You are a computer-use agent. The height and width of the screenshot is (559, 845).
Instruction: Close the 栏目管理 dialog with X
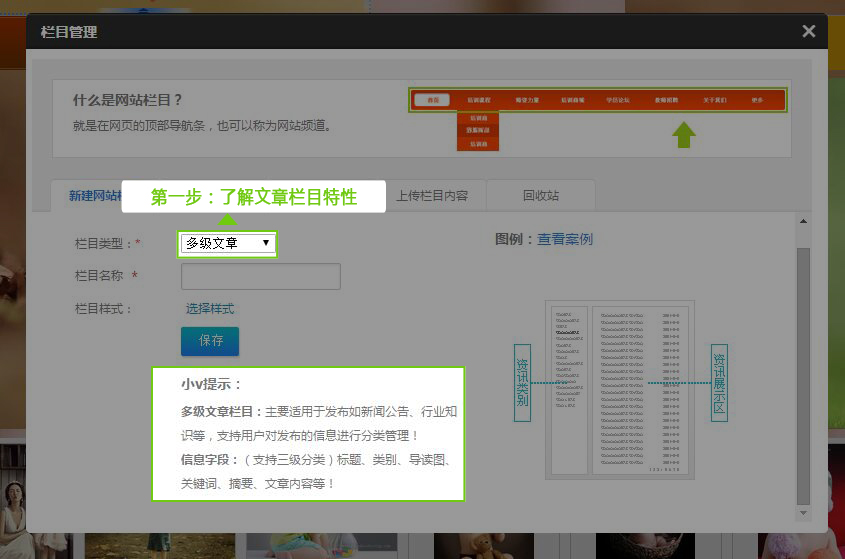808,31
